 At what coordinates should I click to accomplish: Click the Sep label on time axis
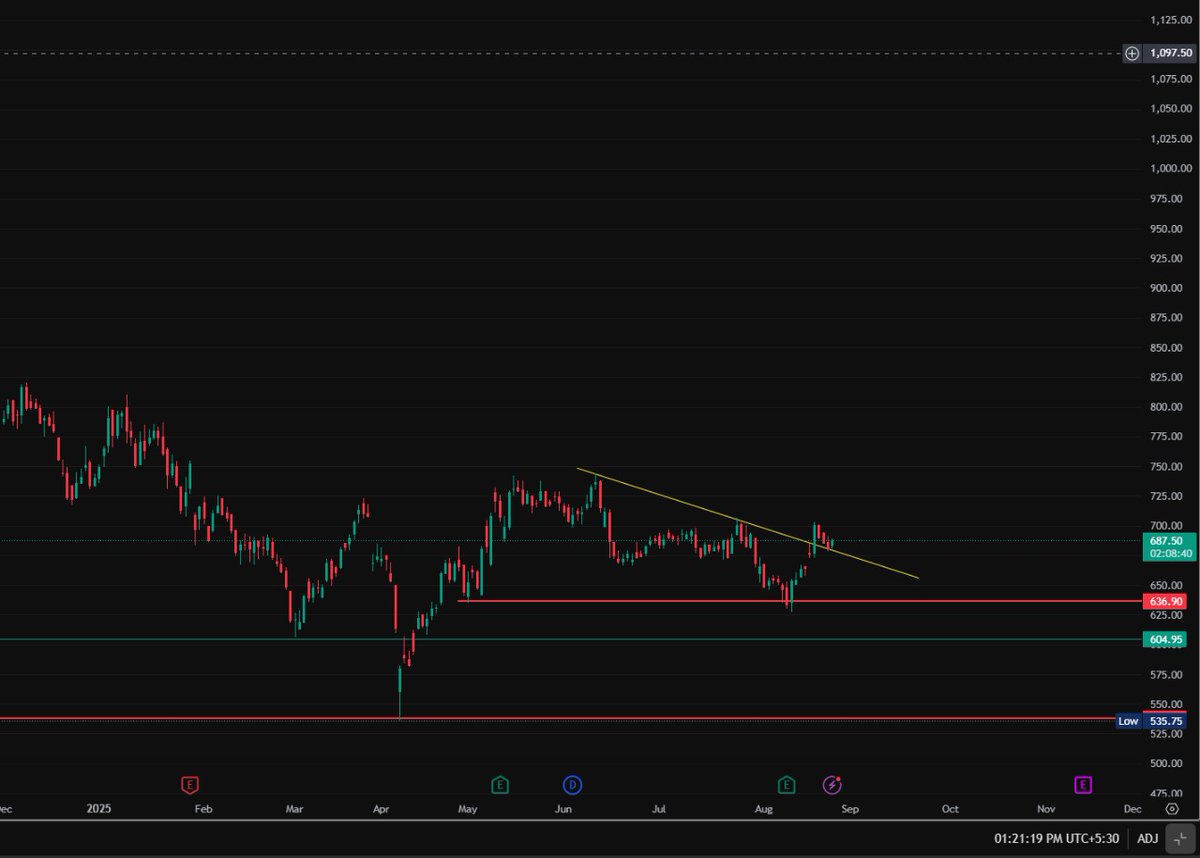pos(849,808)
